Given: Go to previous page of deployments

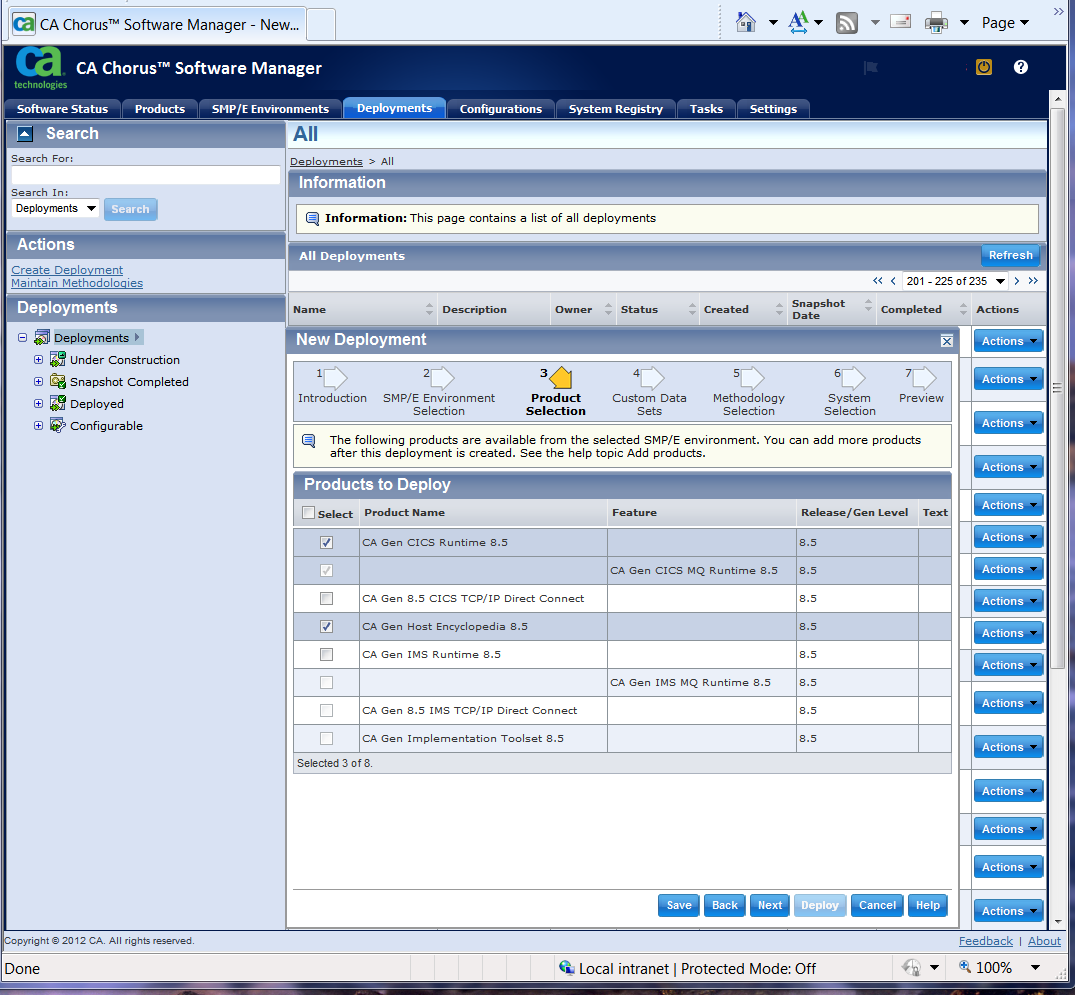Looking at the screenshot, I should point(893,280).
